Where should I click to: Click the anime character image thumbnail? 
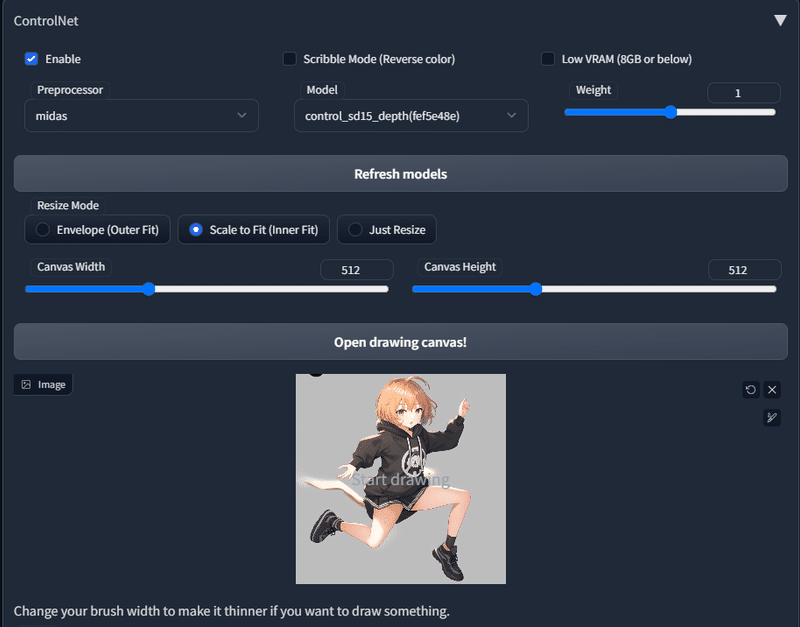(x=400, y=478)
